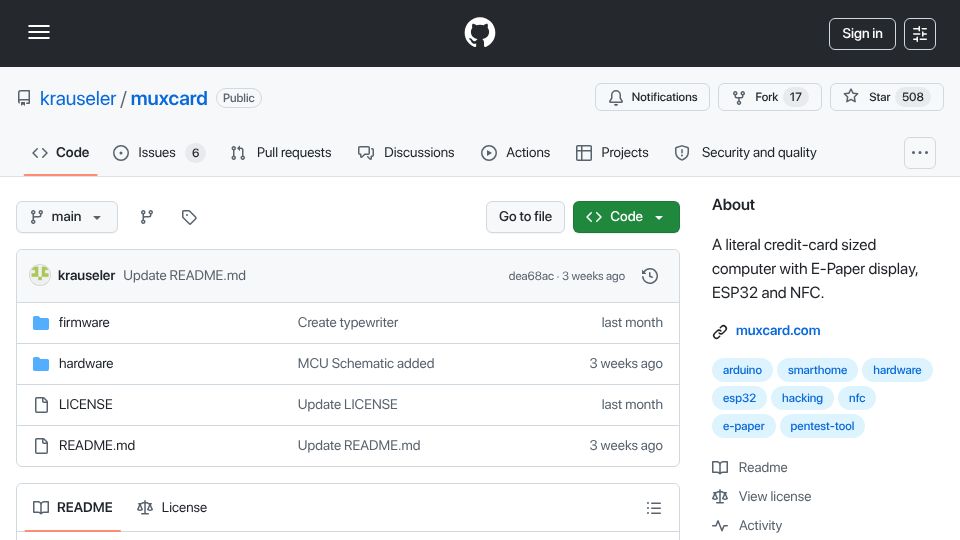Click the hardware folder icon in file list

pos(41,364)
